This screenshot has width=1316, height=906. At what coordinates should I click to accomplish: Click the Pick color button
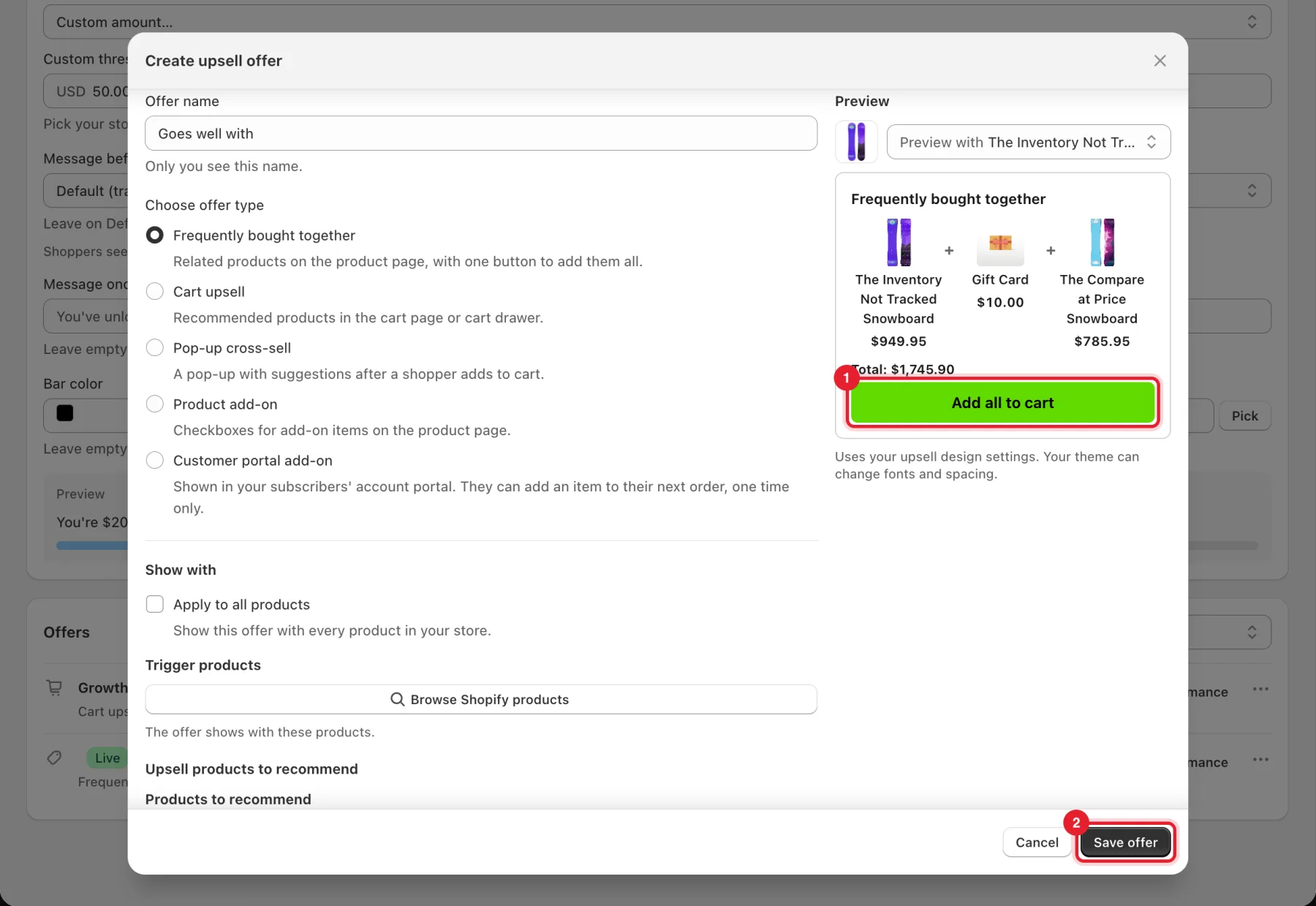click(x=1244, y=416)
